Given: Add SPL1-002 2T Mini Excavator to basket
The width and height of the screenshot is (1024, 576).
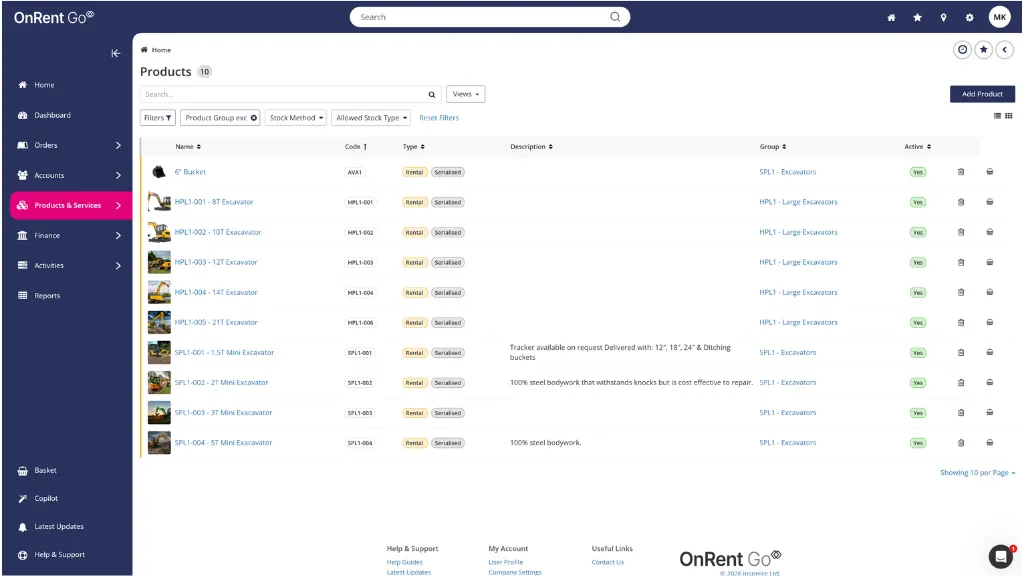Looking at the screenshot, I should coord(990,382).
